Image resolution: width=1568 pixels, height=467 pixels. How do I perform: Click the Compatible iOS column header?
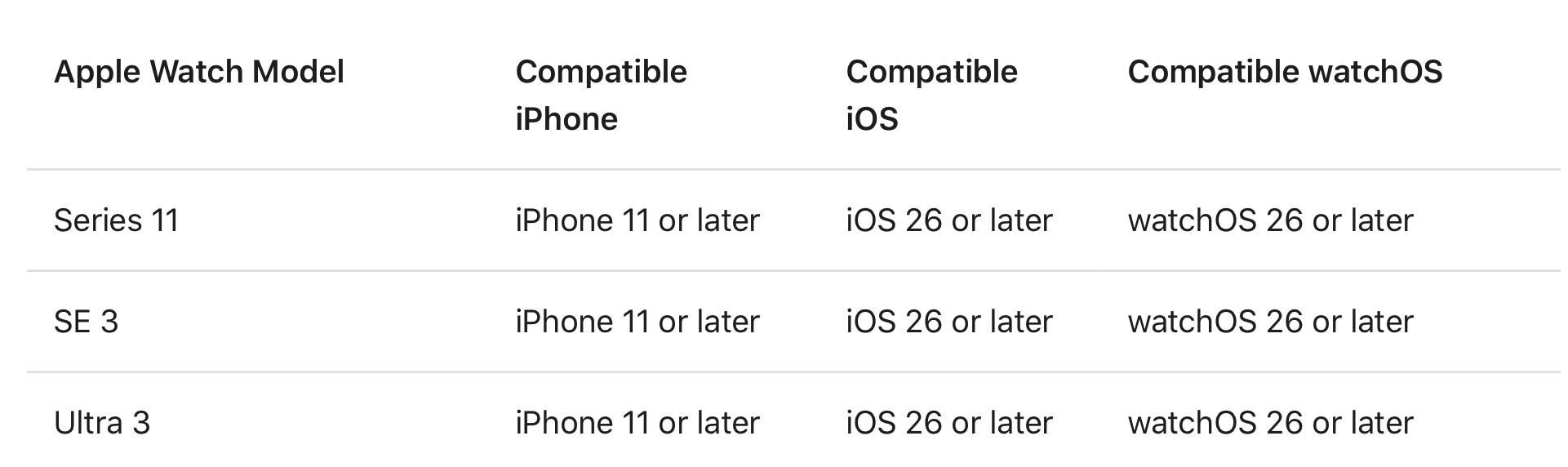[x=932, y=96]
